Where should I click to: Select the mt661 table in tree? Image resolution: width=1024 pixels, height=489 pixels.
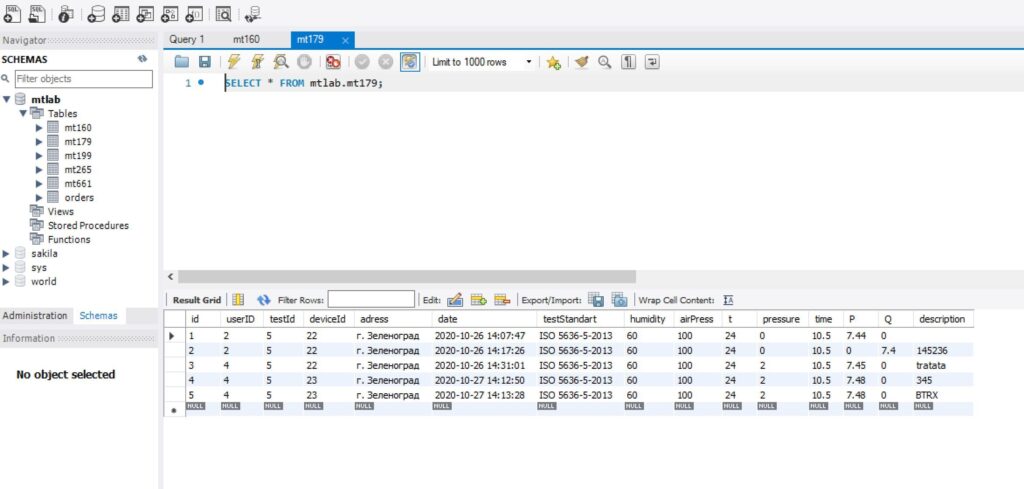click(78, 183)
